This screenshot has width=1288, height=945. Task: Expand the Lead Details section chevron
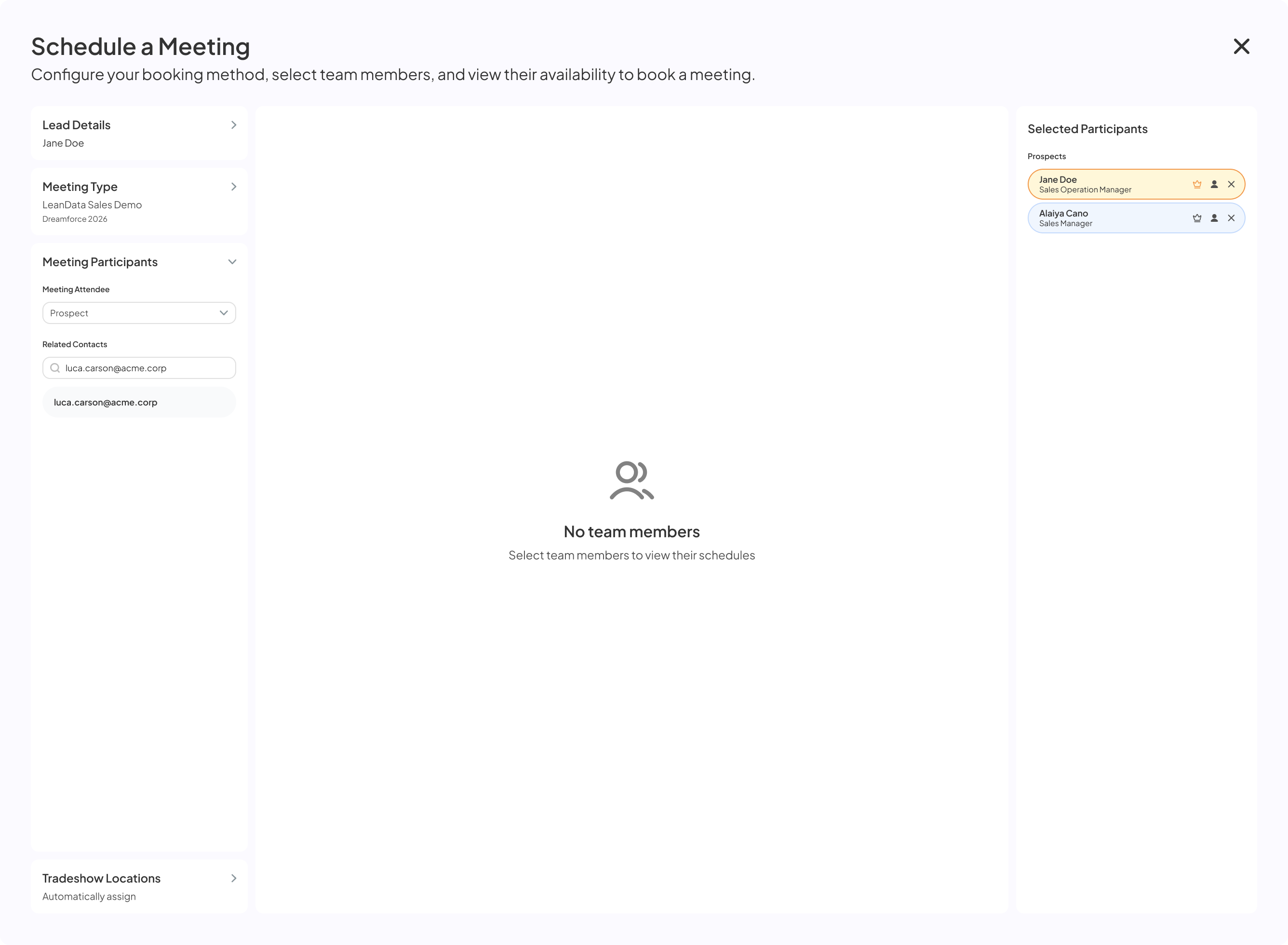233,125
